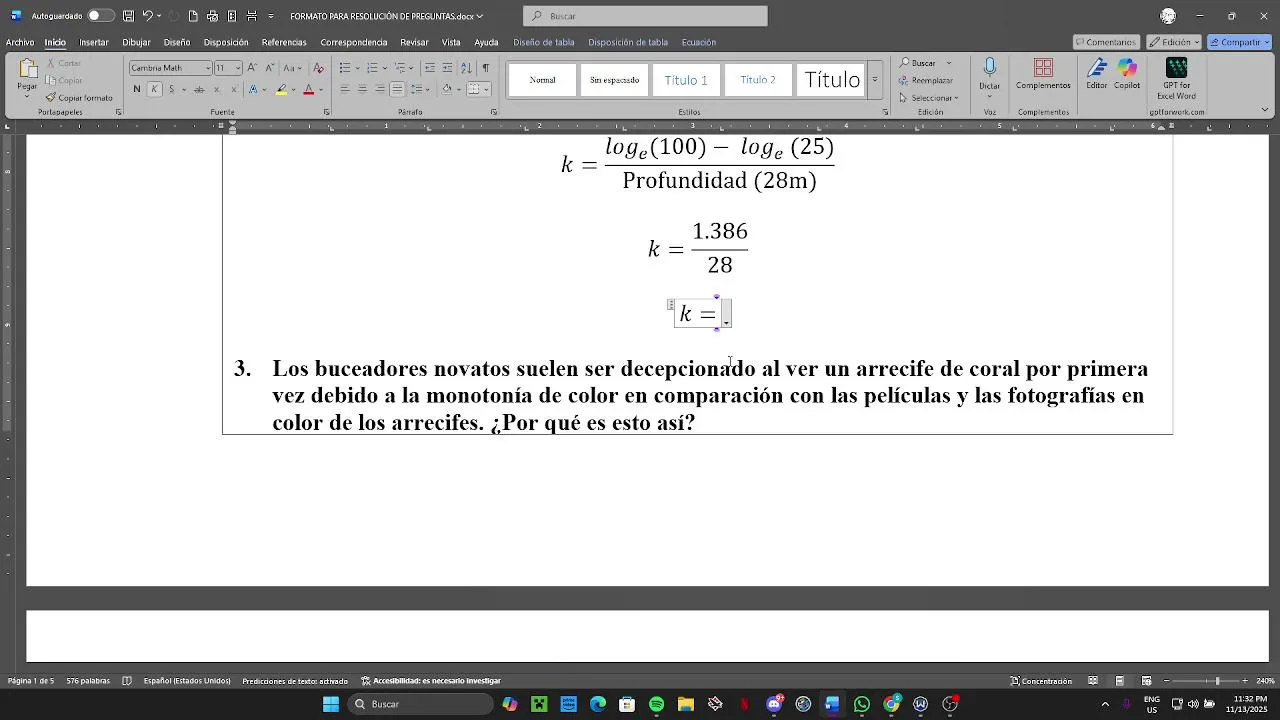The height and width of the screenshot is (720, 1280).
Task: Click the Undo arrow
Action: 147,16
